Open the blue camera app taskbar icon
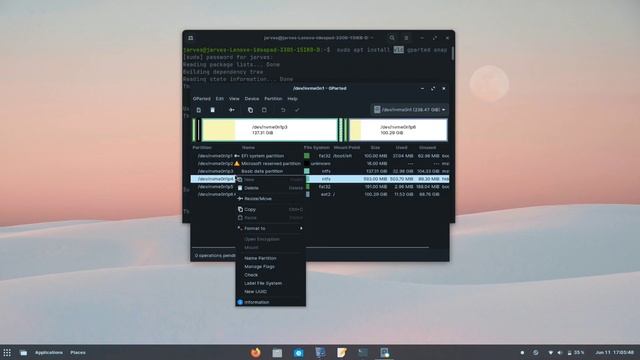This screenshot has width=640, height=360. (x=299, y=353)
